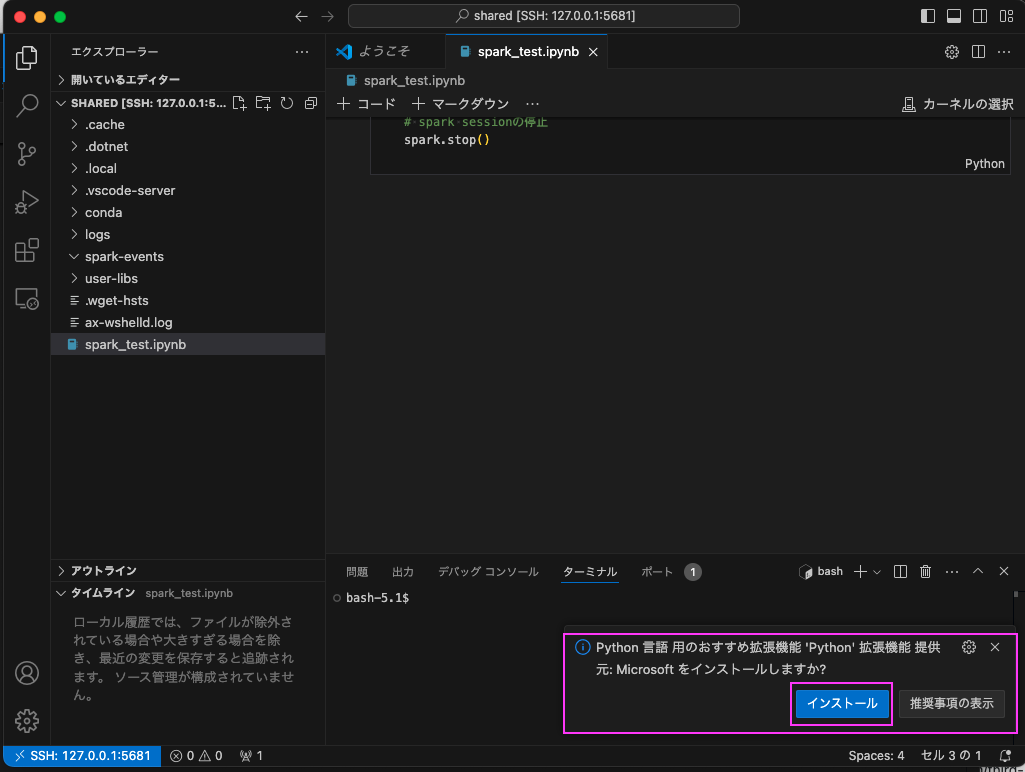1025x772 pixels.
Task: Expand the アウトライン section
Action: [x=188, y=571]
